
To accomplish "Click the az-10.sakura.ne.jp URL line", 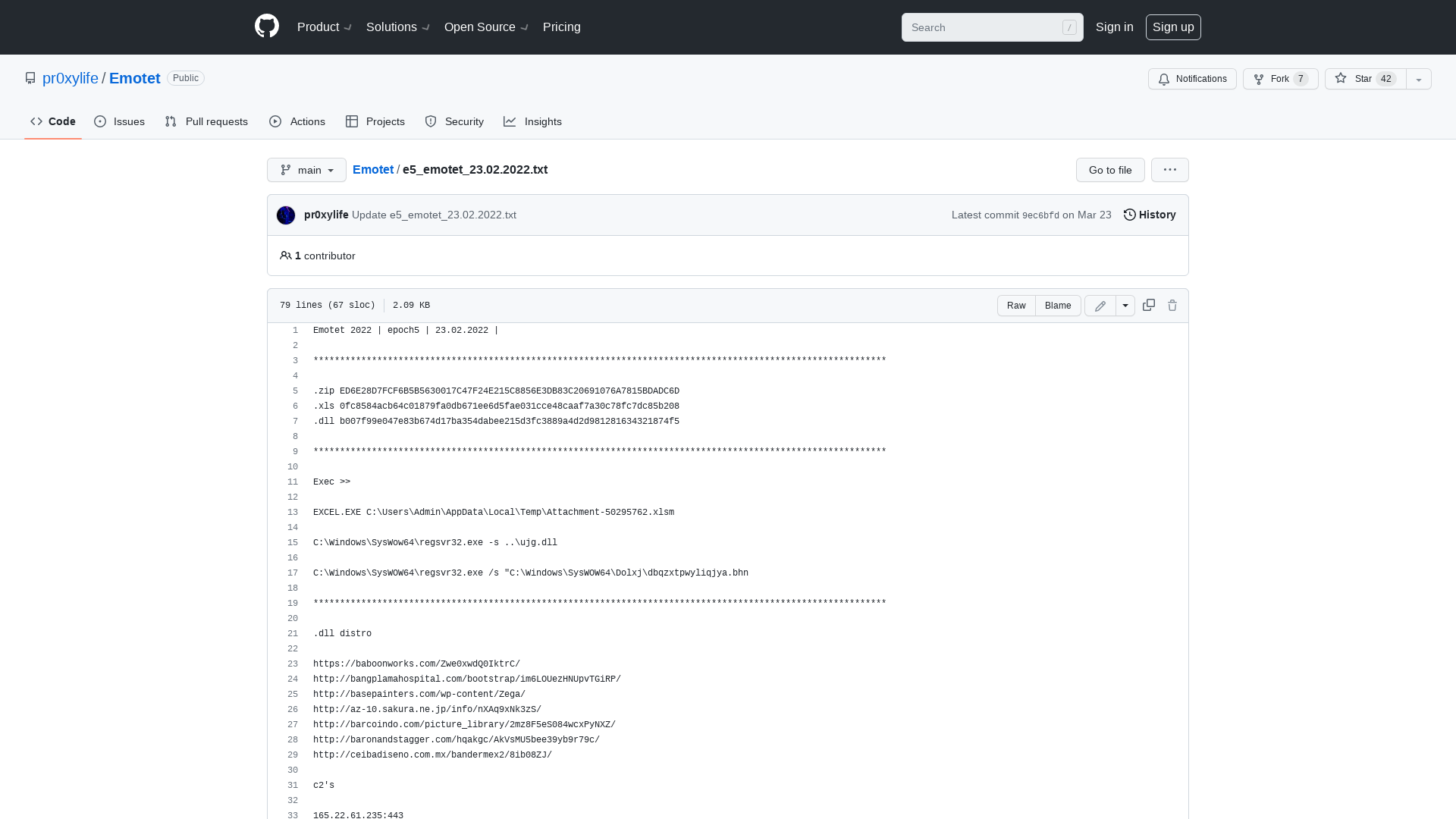I will point(427,710).
